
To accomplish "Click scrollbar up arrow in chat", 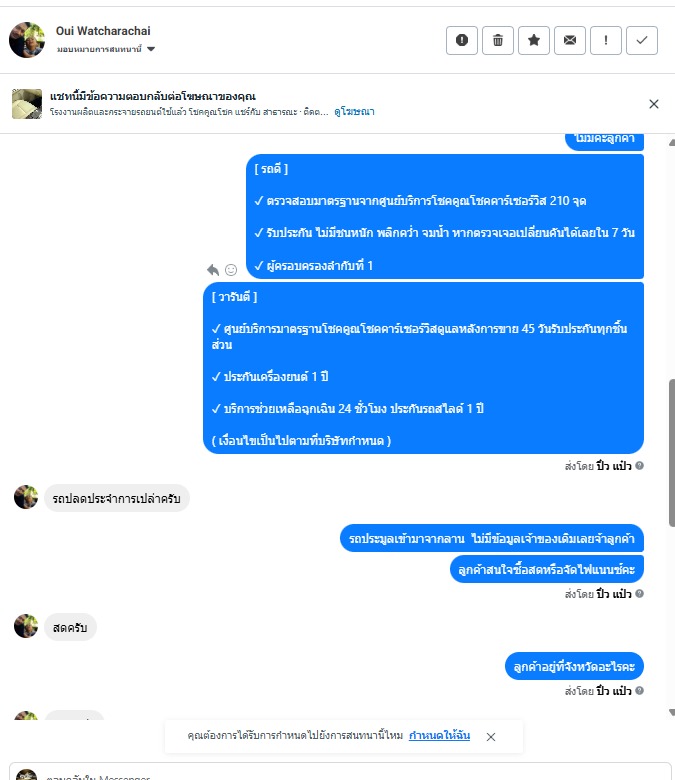I will [672, 142].
